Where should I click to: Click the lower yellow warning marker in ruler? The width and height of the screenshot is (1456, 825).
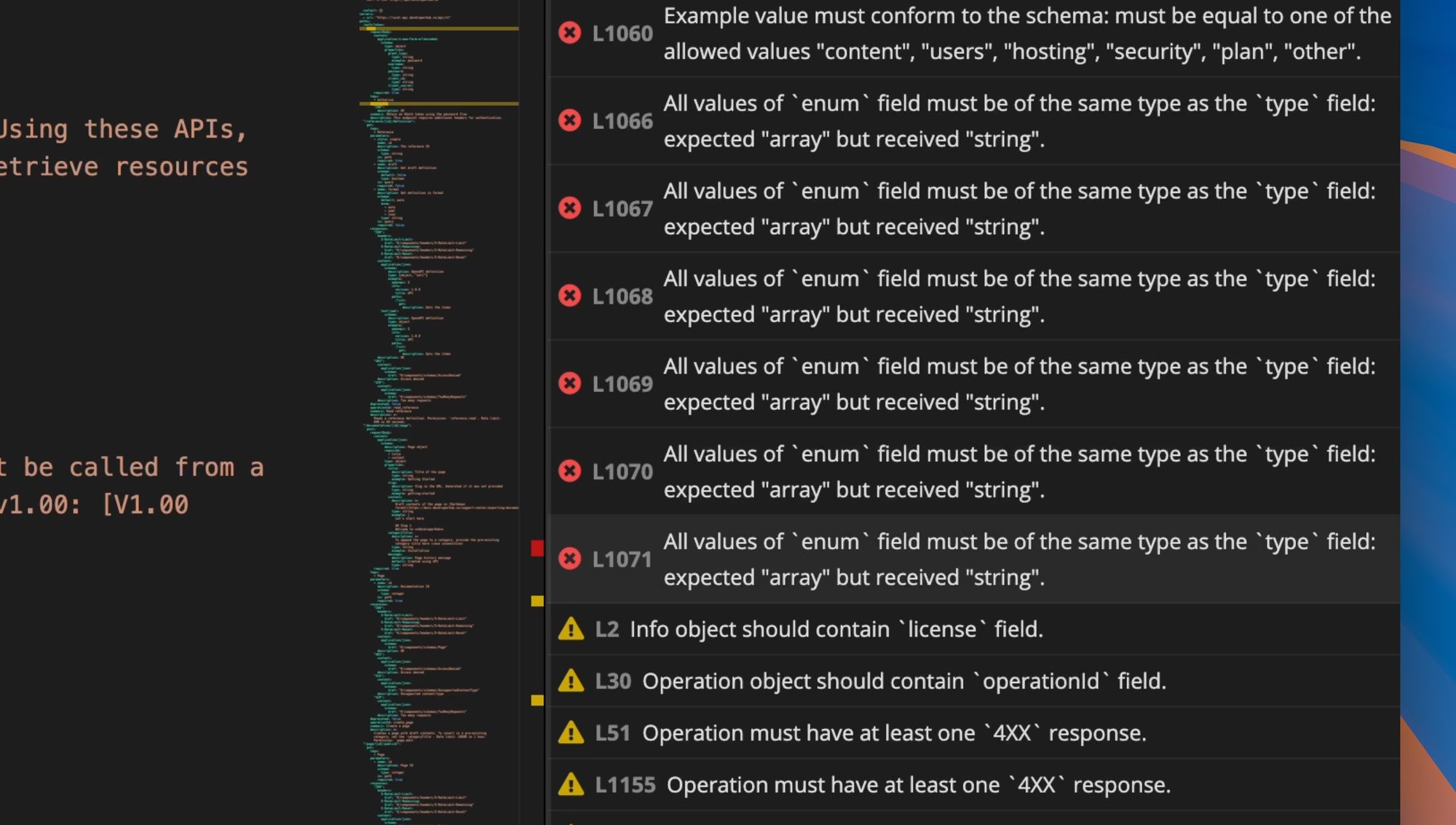click(537, 700)
